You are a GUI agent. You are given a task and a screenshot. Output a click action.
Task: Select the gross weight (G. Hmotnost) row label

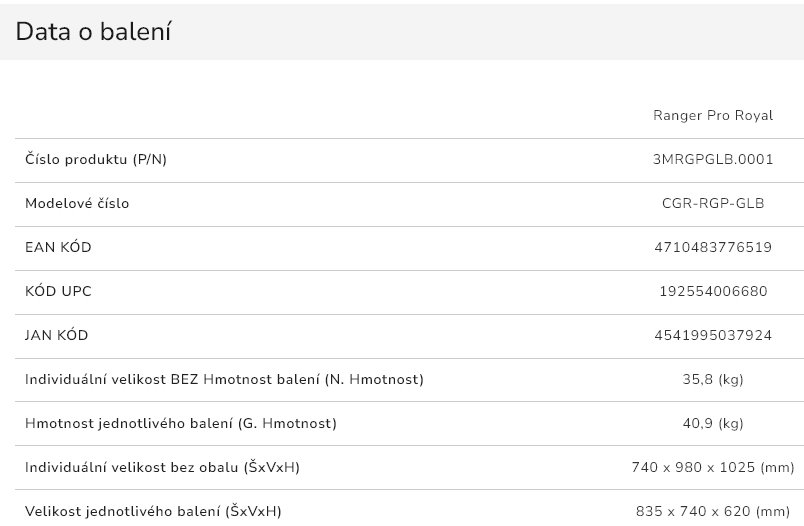[181, 423]
